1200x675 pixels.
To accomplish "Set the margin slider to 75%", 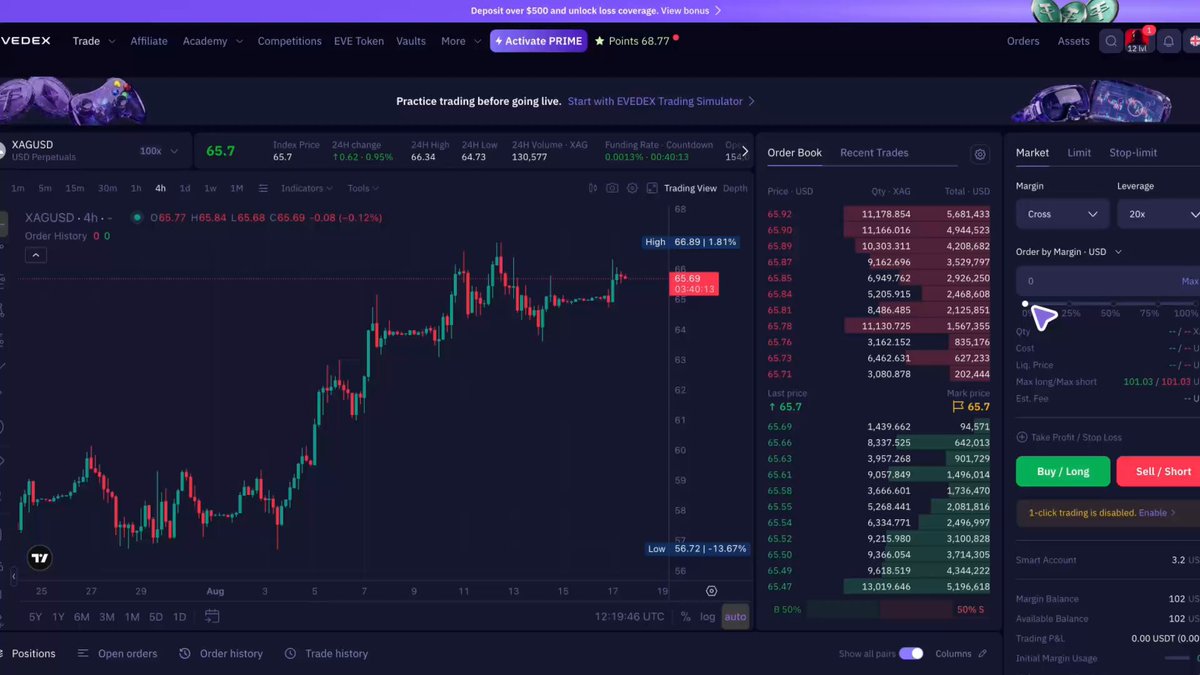I will (x=1150, y=304).
